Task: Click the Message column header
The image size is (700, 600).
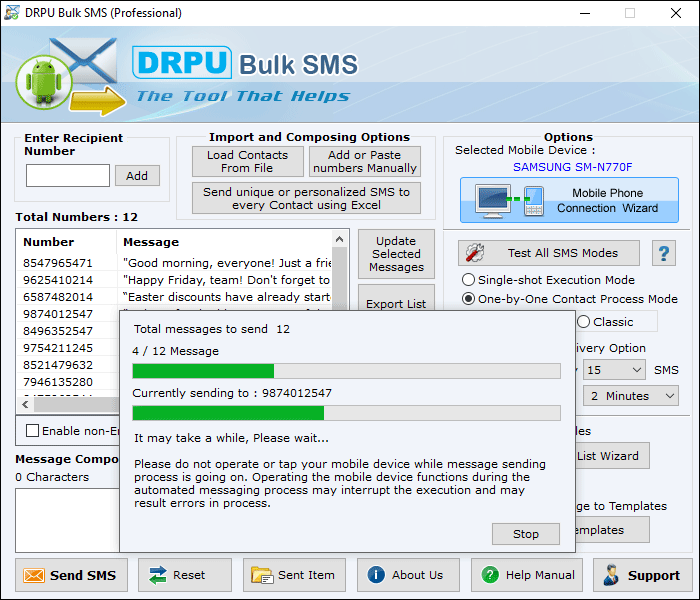Action: pos(151,242)
